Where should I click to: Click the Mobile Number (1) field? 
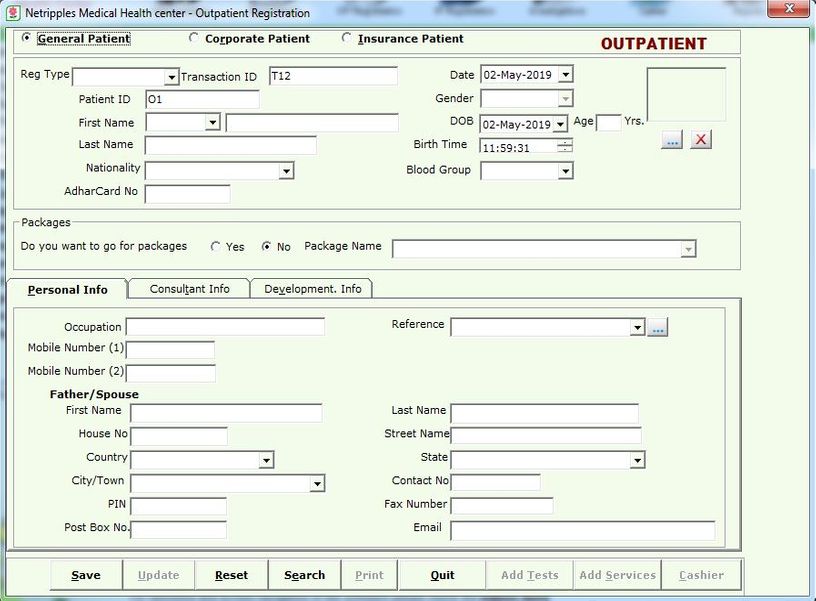(x=170, y=350)
